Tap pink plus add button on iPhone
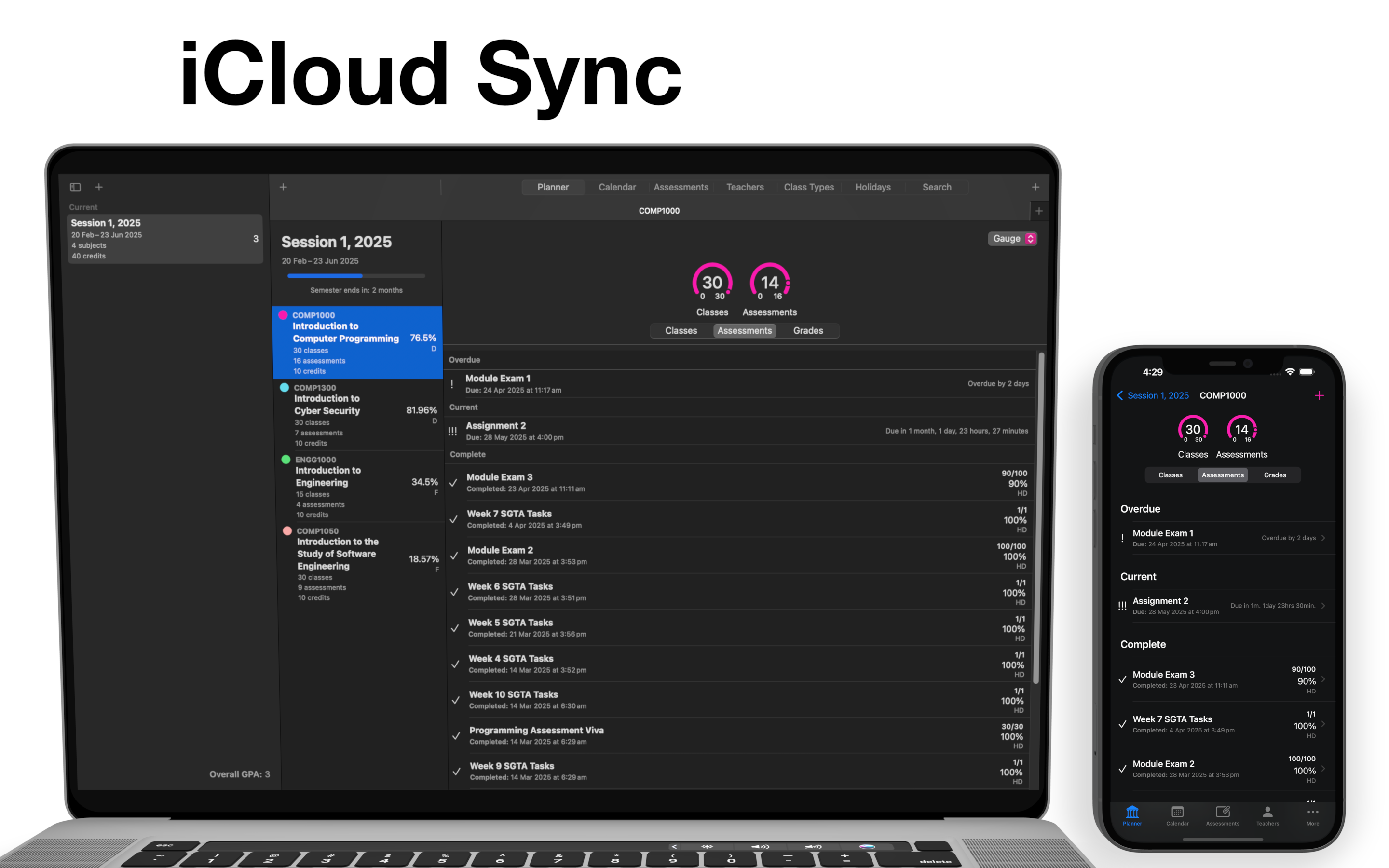The image size is (1389, 868). click(x=1319, y=395)
